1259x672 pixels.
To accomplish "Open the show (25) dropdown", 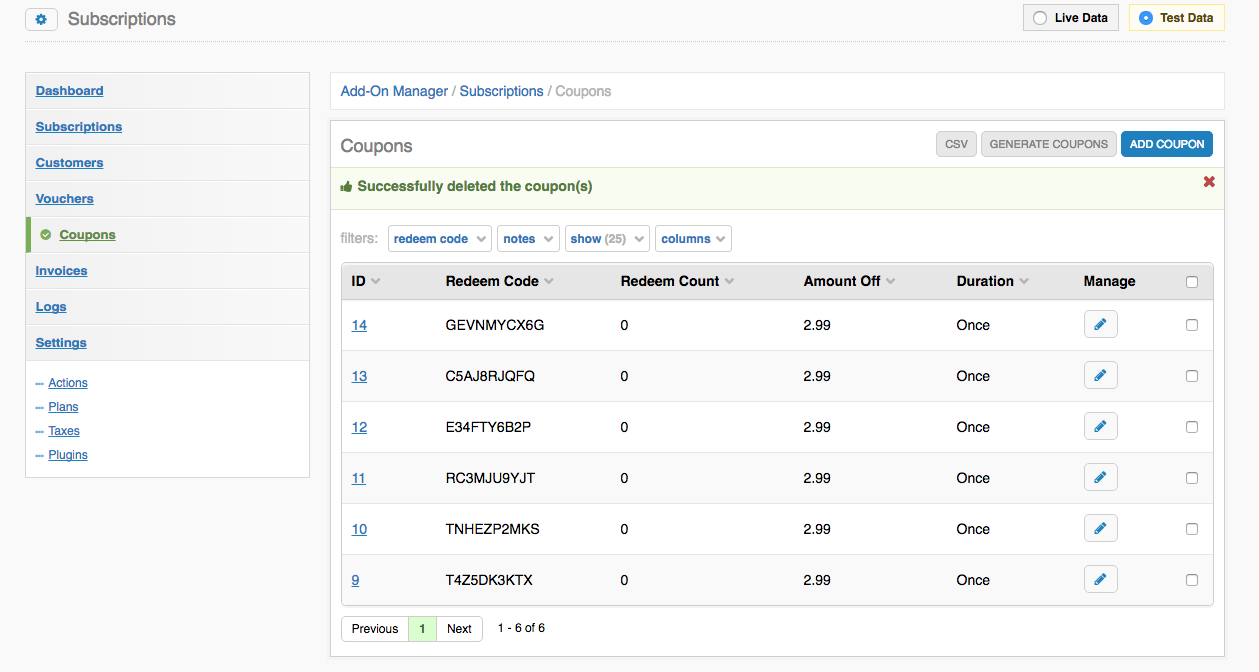I will pyautogui.click(x=607, y=239).
